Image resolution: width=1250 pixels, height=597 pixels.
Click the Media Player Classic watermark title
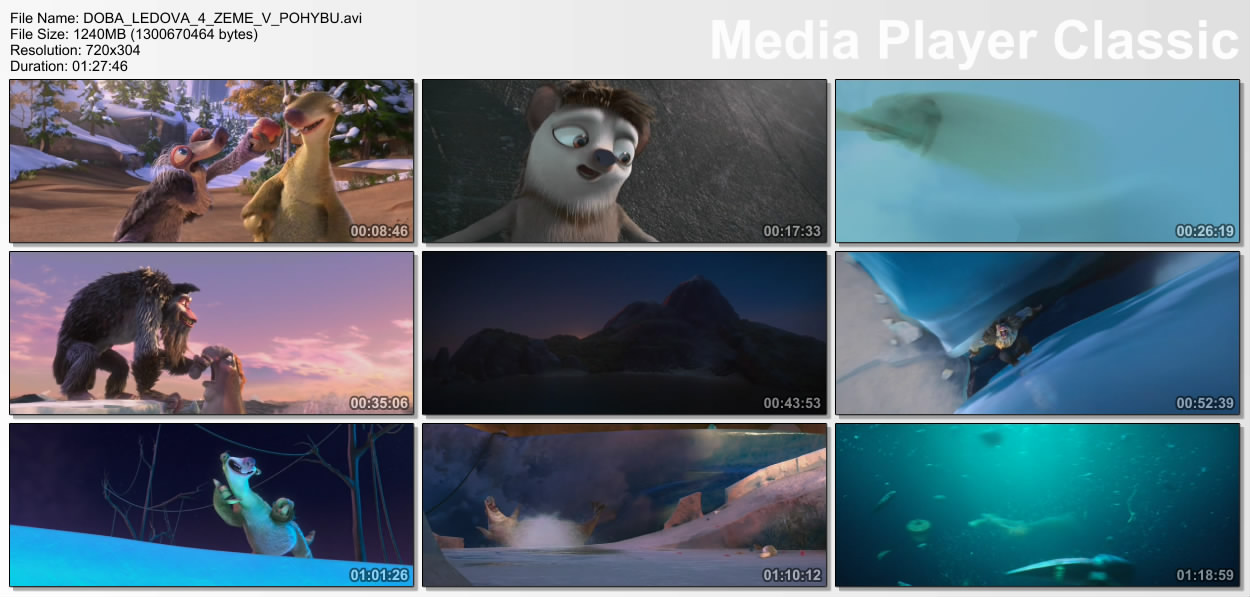tap(974, 42)
